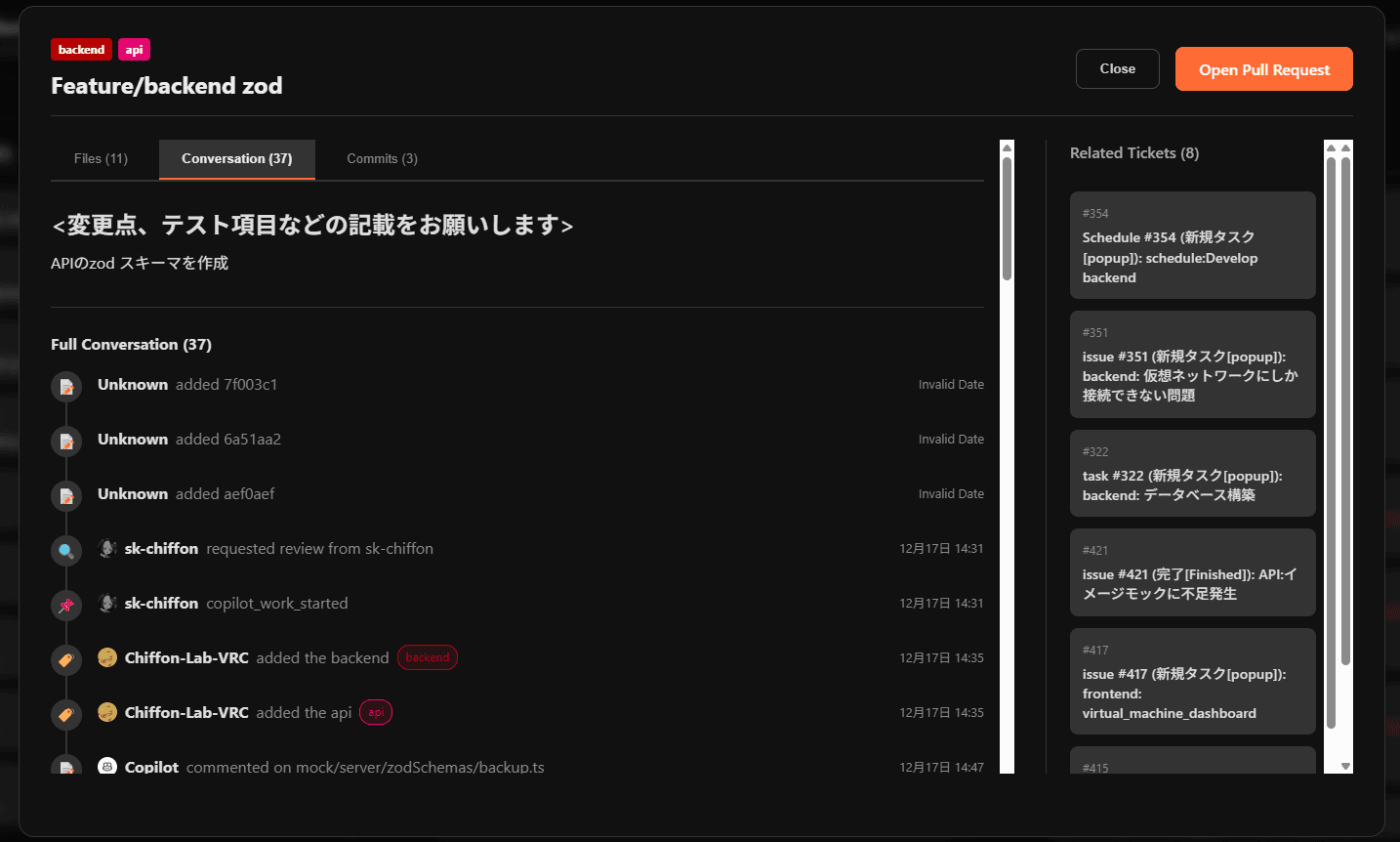Image resolution: width=1400 pixels, height=842 pixels.
Task: Click sk-chiffon avatar on review request row
Action: click(x=107, y=549)
